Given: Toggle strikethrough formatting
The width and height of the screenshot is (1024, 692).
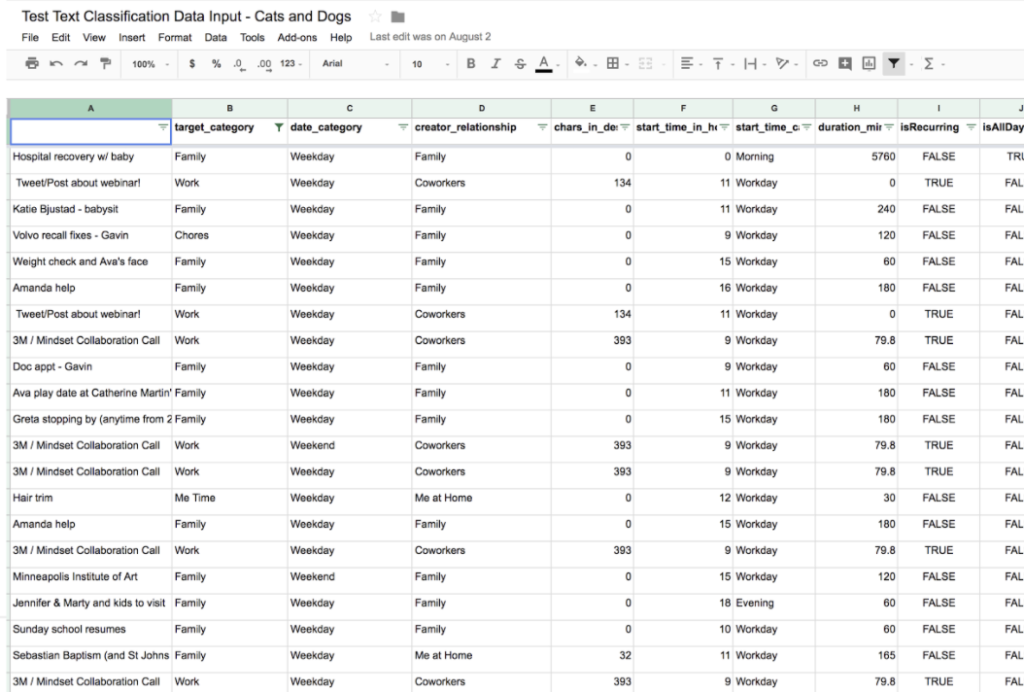Looking at the screenshot, I should (x=520, y=63).
